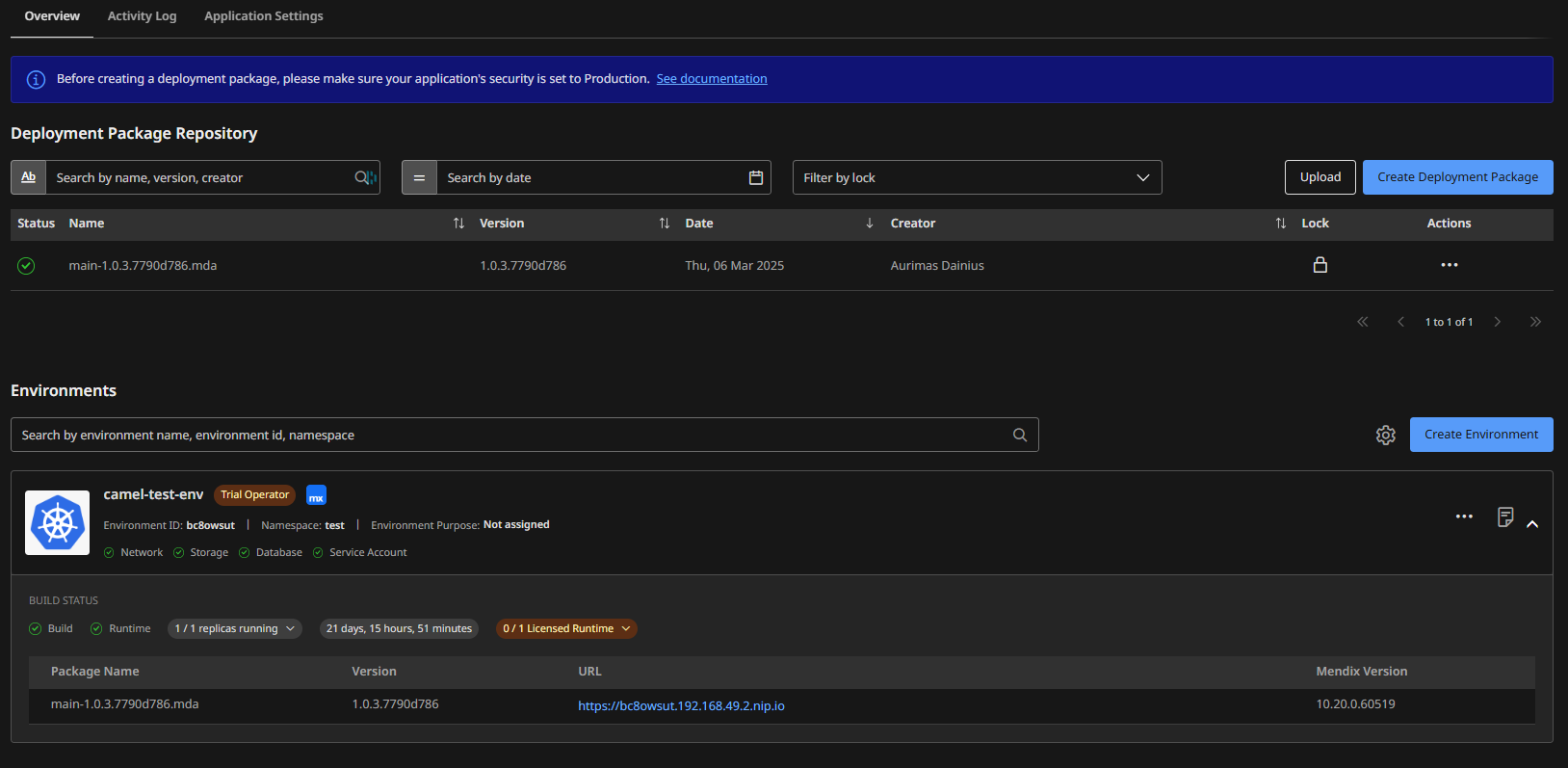
Task: Select the Overview tab
Action: tap(52, 16)
